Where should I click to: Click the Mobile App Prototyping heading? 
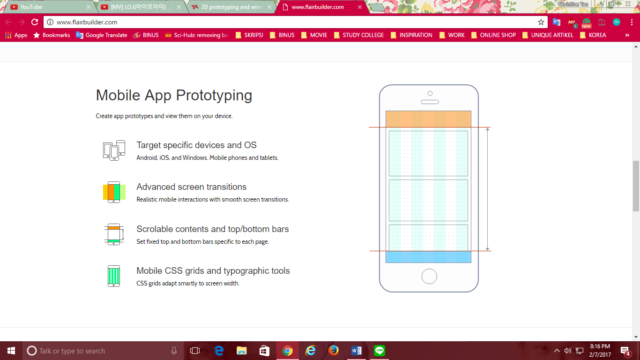(x=174, y=95)
